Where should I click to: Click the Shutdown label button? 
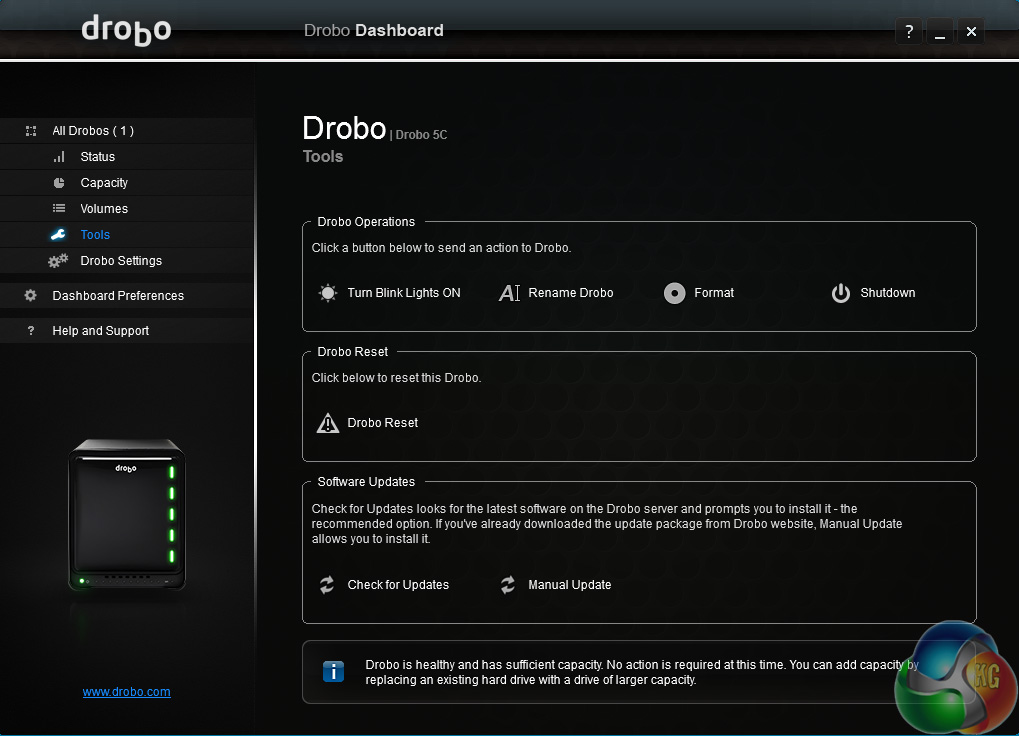coord(887,293)
